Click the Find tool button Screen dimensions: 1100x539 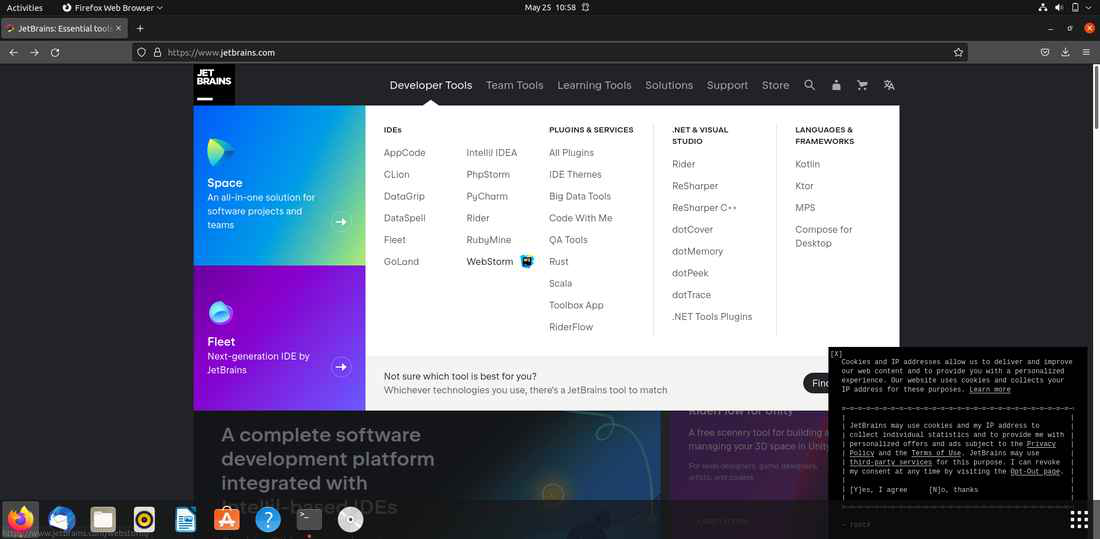coord(817,383)
